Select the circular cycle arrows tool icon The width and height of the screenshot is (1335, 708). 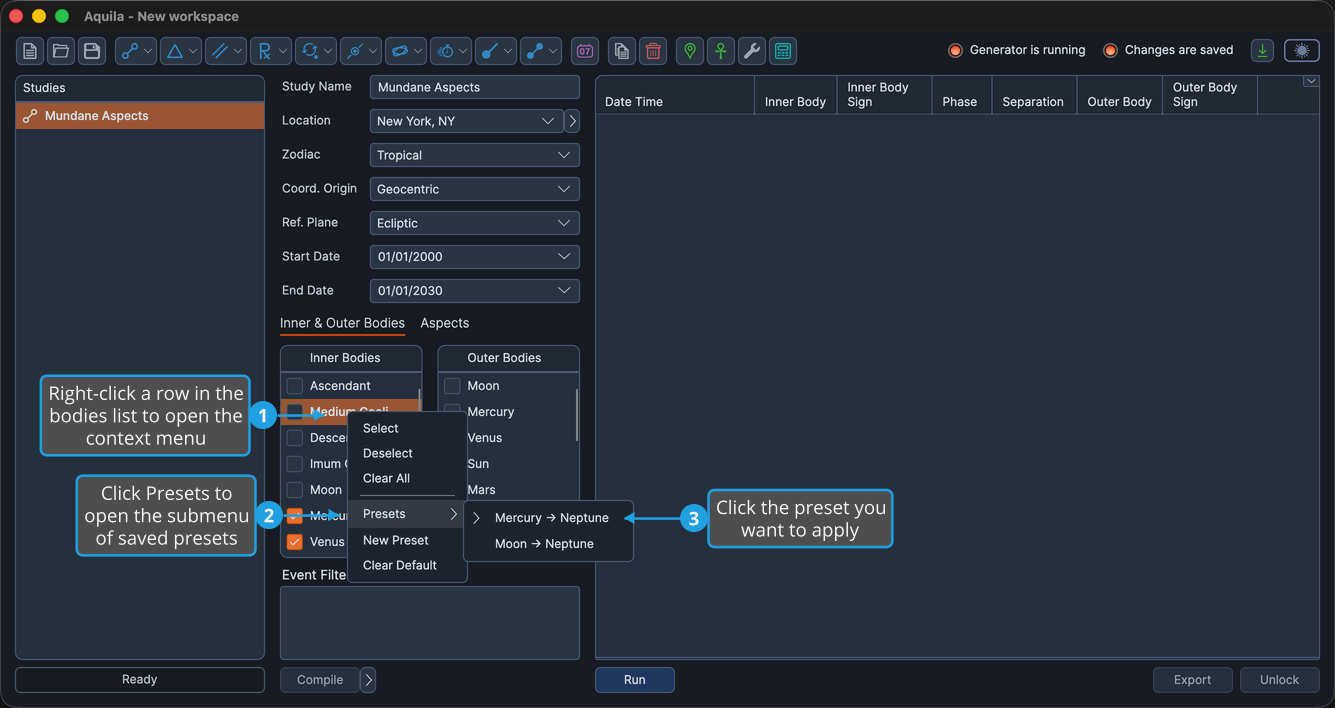tap(309, 51)
